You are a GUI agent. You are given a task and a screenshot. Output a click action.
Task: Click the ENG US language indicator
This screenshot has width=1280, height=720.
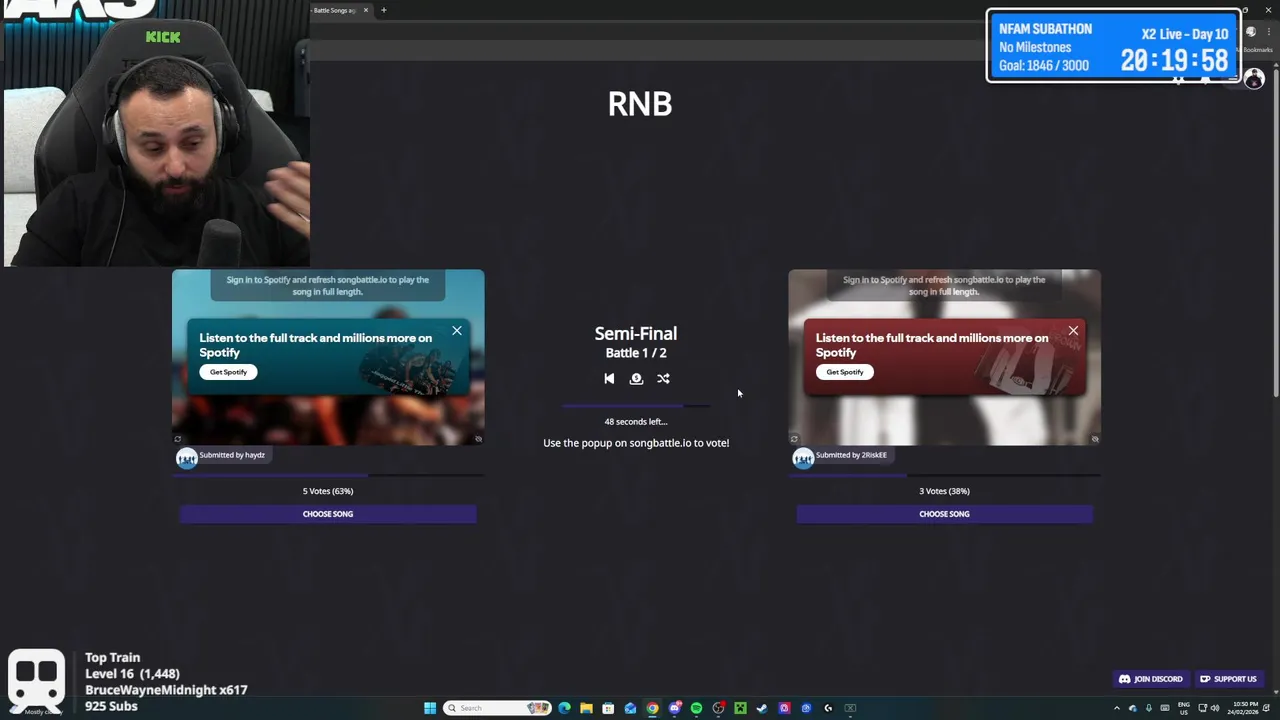point(1184,708)
